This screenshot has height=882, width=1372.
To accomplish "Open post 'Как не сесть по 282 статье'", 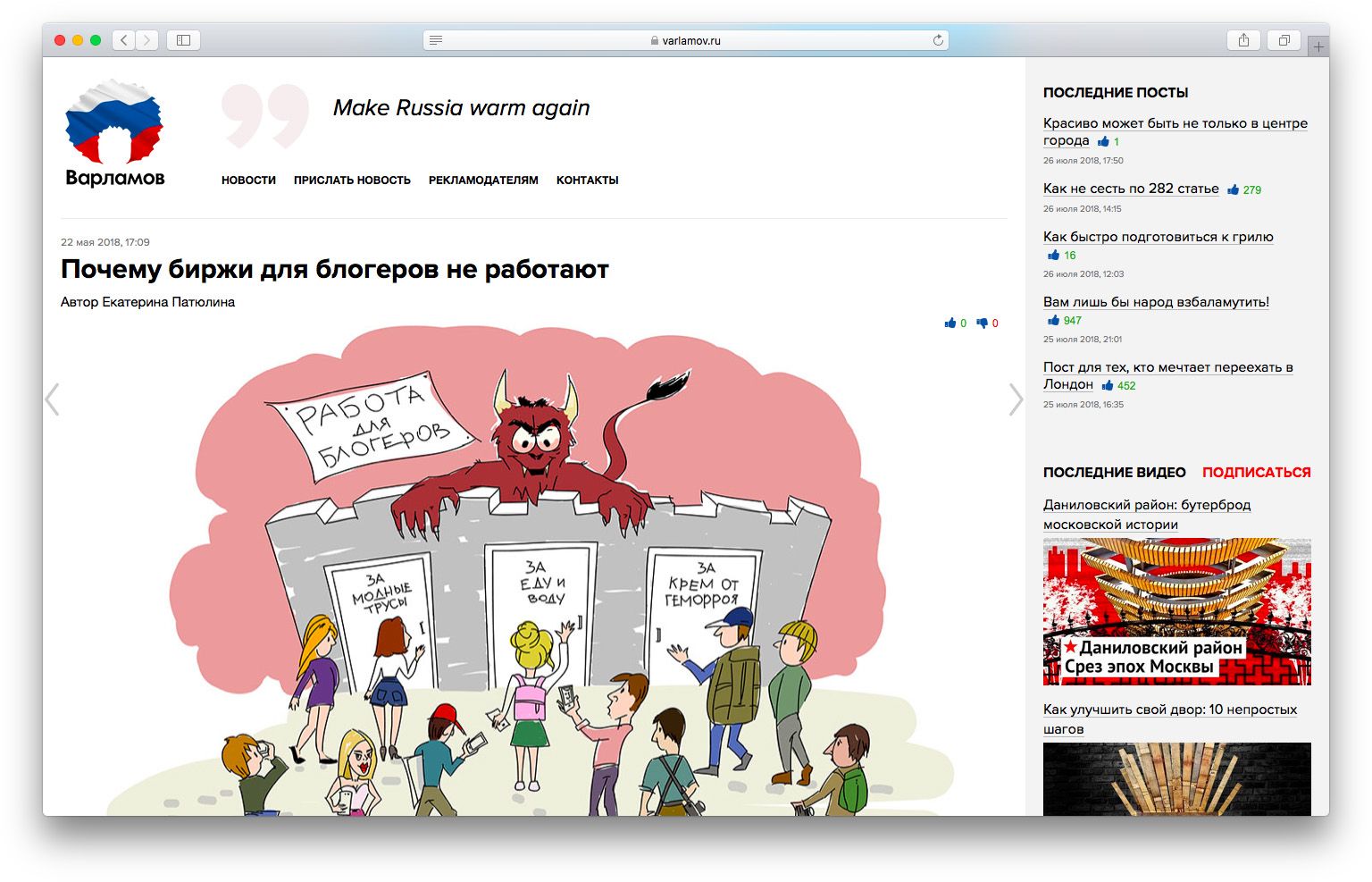I will point(1131,189).
